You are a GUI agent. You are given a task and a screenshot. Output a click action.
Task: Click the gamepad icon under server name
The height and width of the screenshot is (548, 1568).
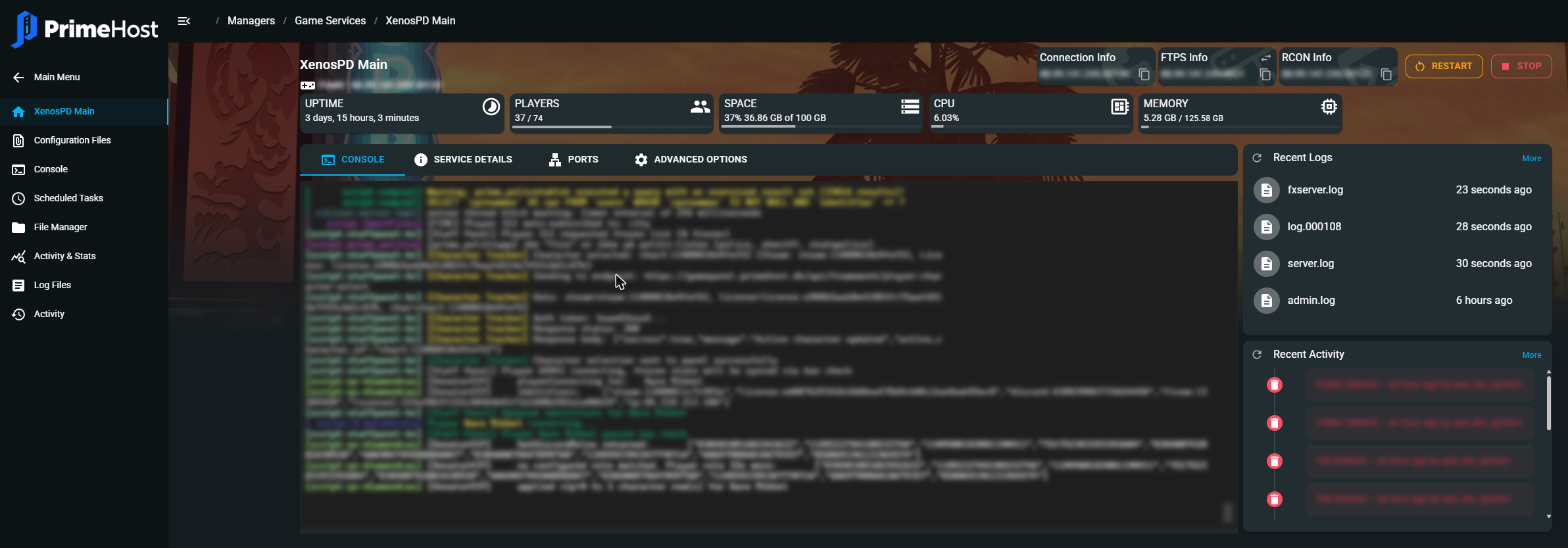(308, 86)
